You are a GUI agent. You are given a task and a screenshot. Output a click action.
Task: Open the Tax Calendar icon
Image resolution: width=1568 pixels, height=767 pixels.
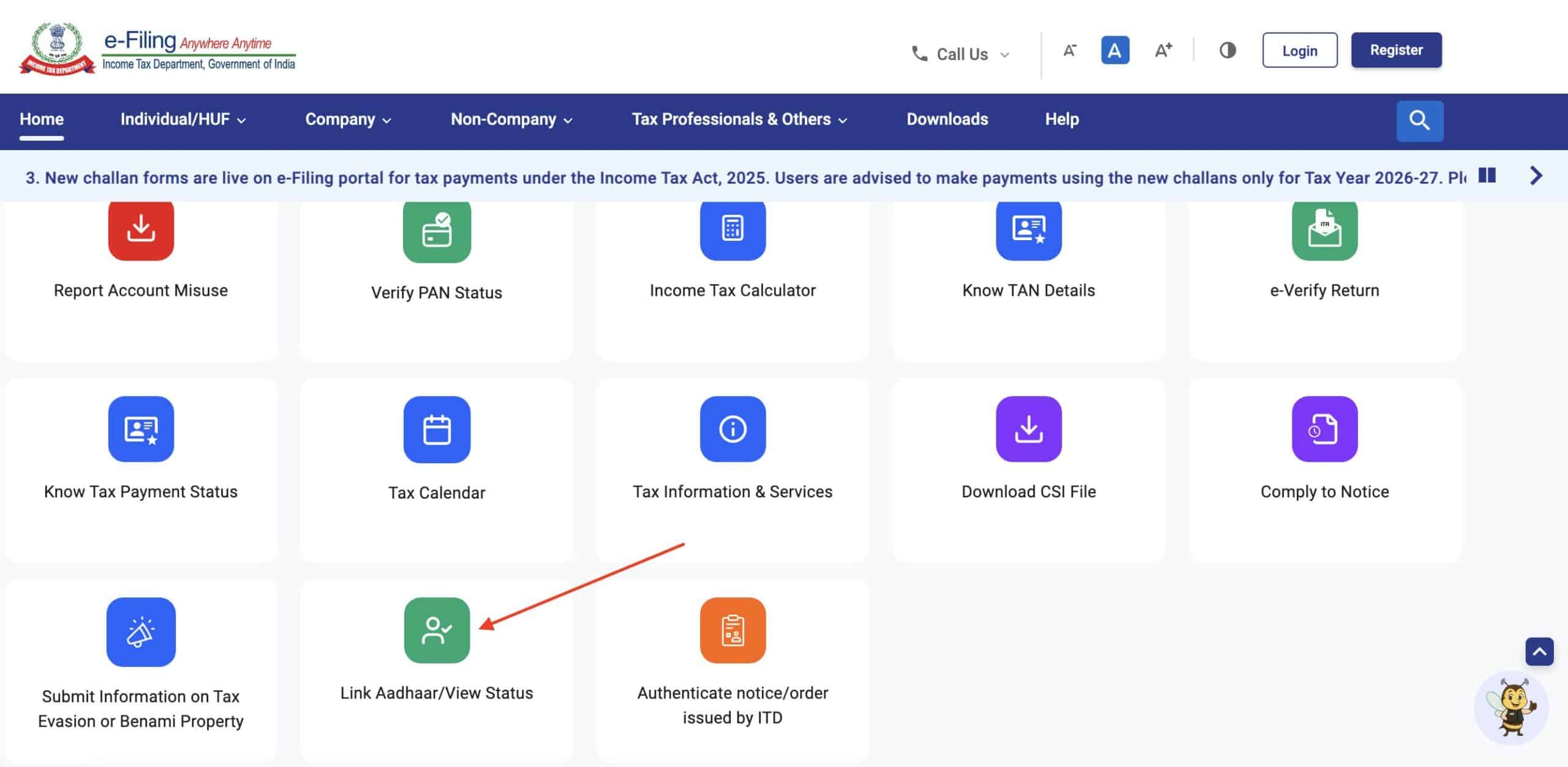(437, 429)
